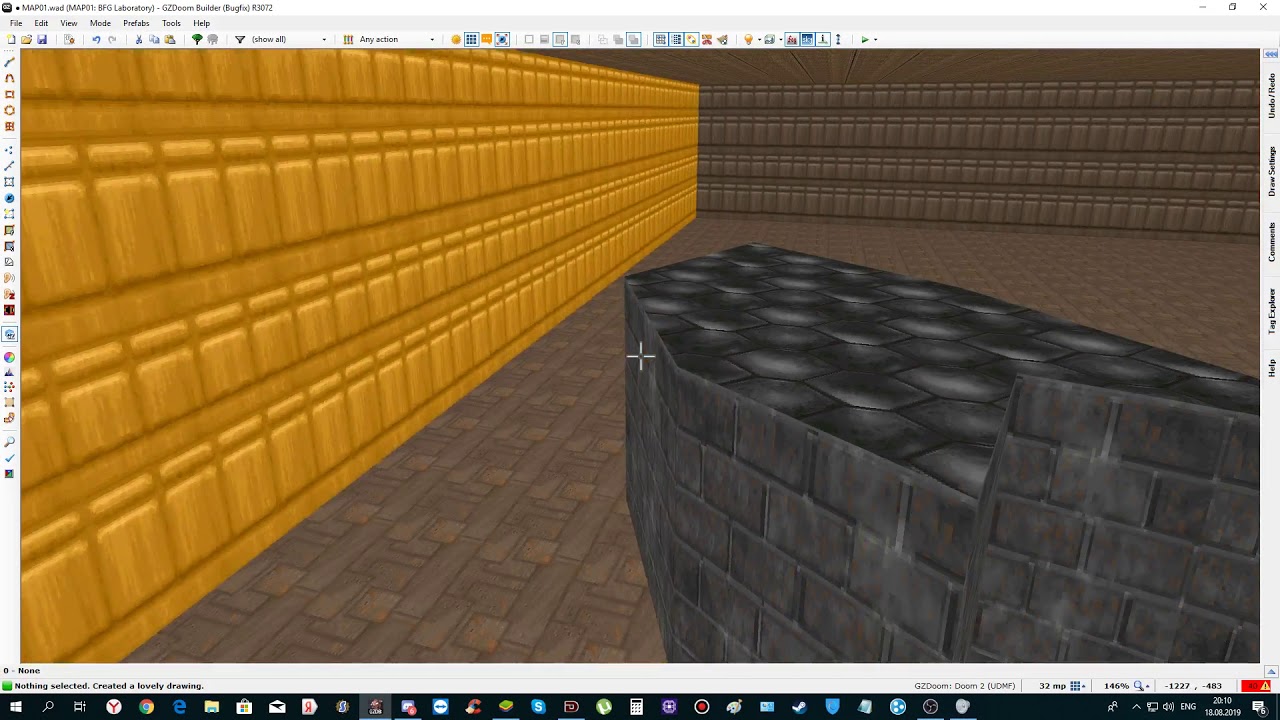
Task: Open the Tools menu
Action: tap(171, 23)
